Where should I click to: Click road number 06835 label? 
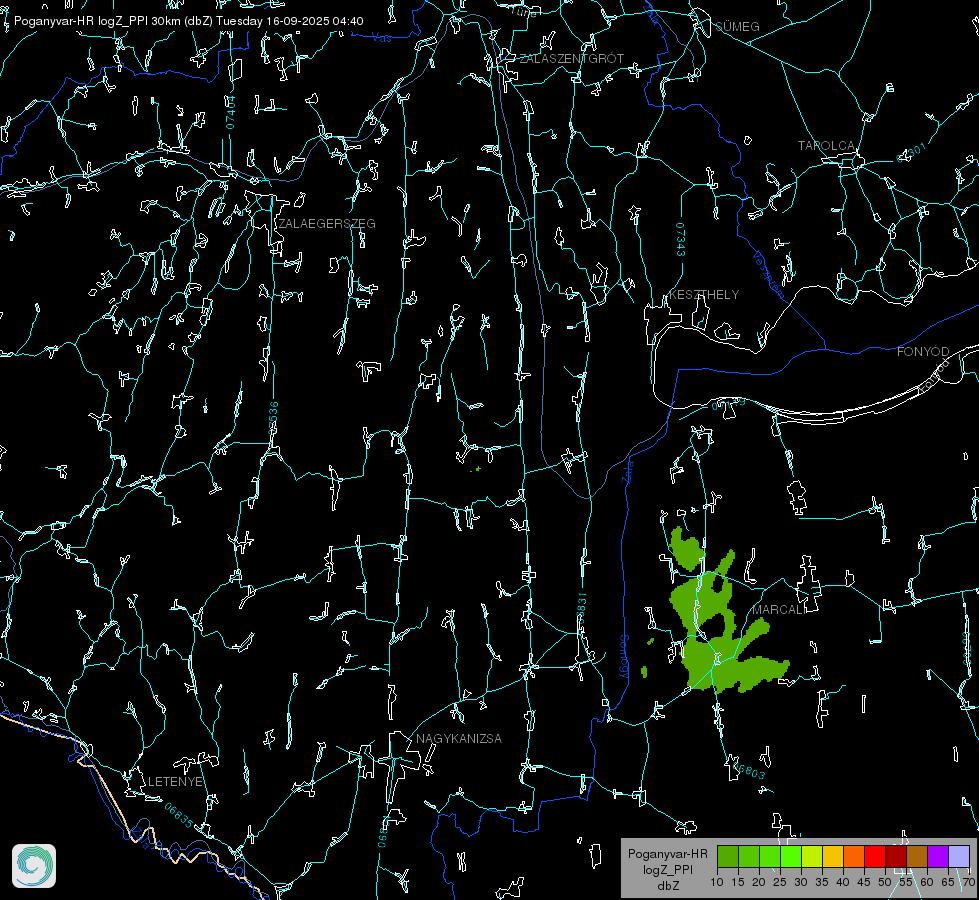179,816
